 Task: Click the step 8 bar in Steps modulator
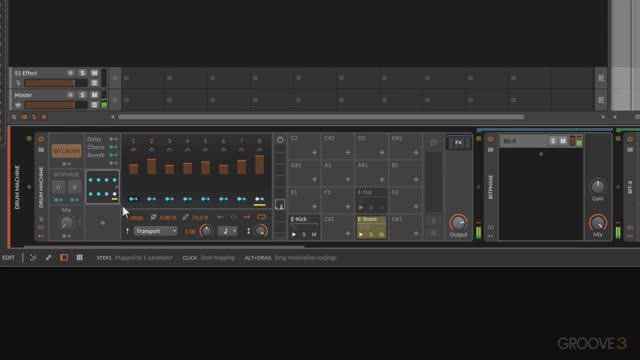[260, 165]
